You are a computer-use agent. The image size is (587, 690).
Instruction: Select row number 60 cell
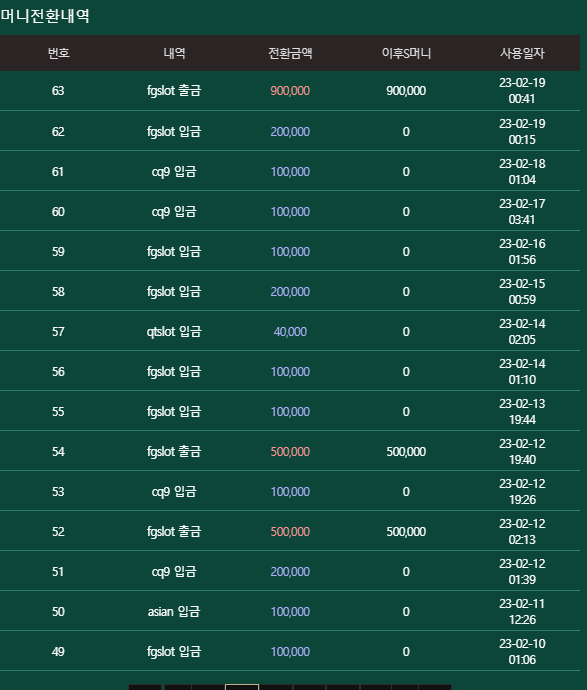pyautogui.click(x=58, y=212)
